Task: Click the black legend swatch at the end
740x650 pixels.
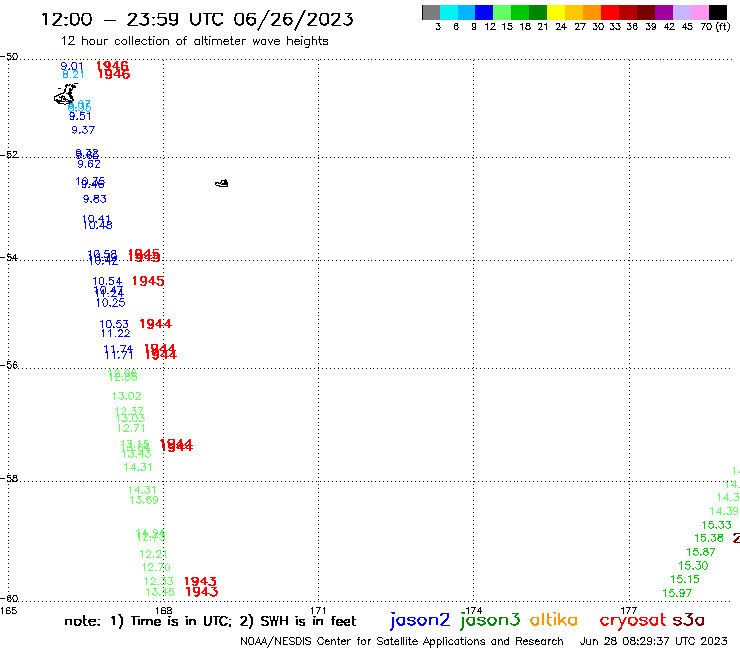Action: click(718, 12)
